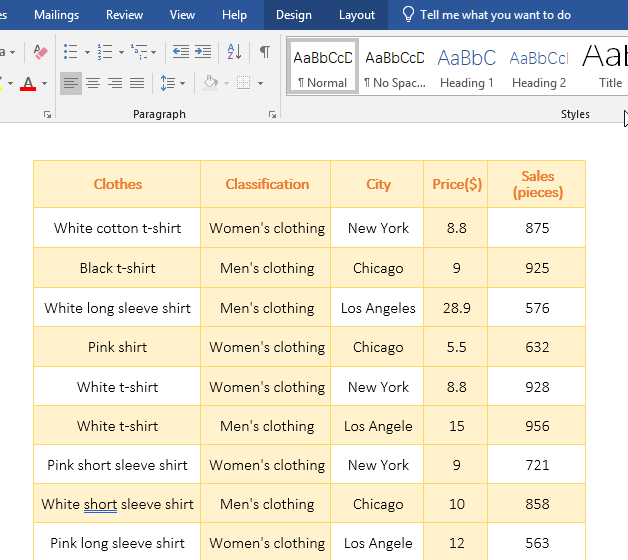Click the red font color button
This screenshot has height=560, width=628.
pos(28,83)
